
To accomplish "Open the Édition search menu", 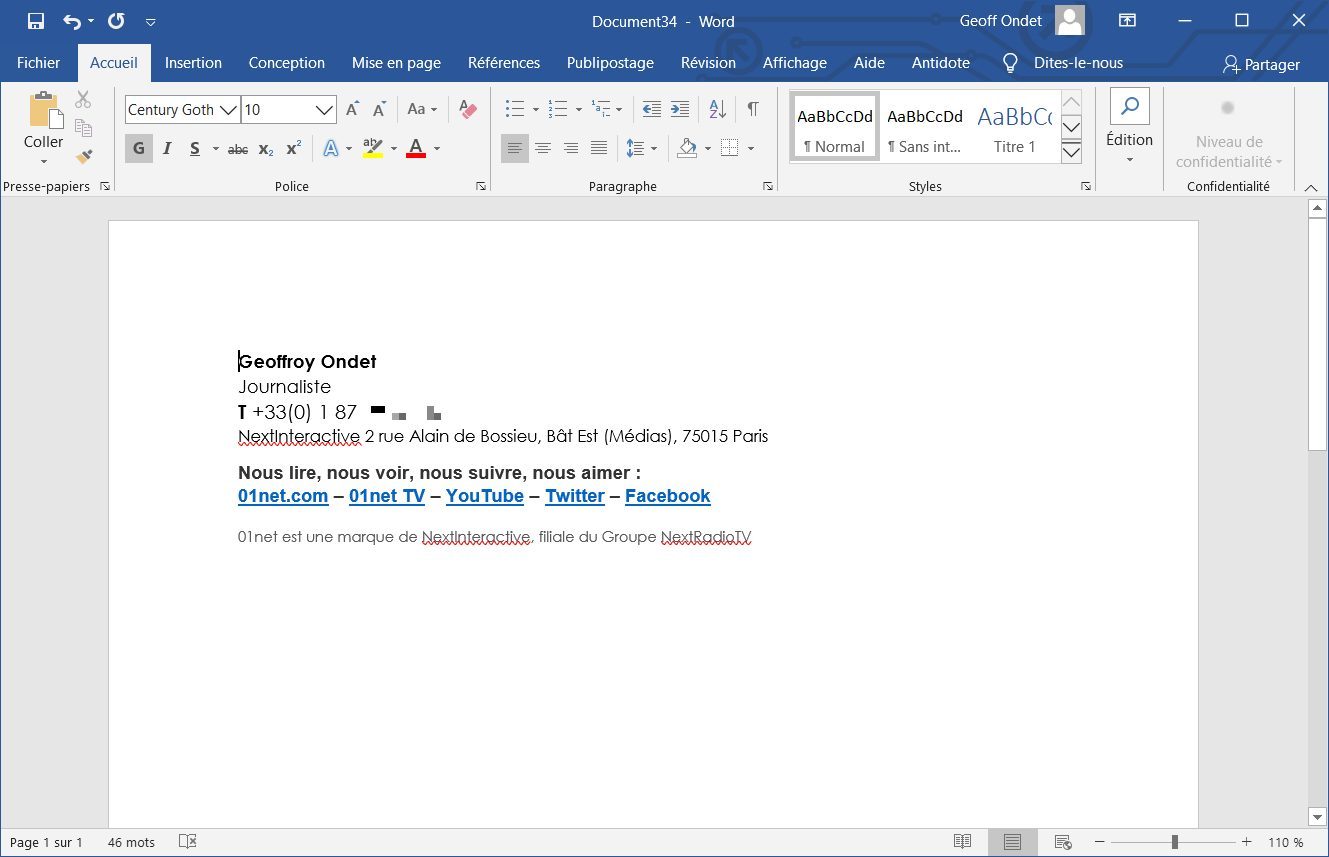I will point(1129,127).
